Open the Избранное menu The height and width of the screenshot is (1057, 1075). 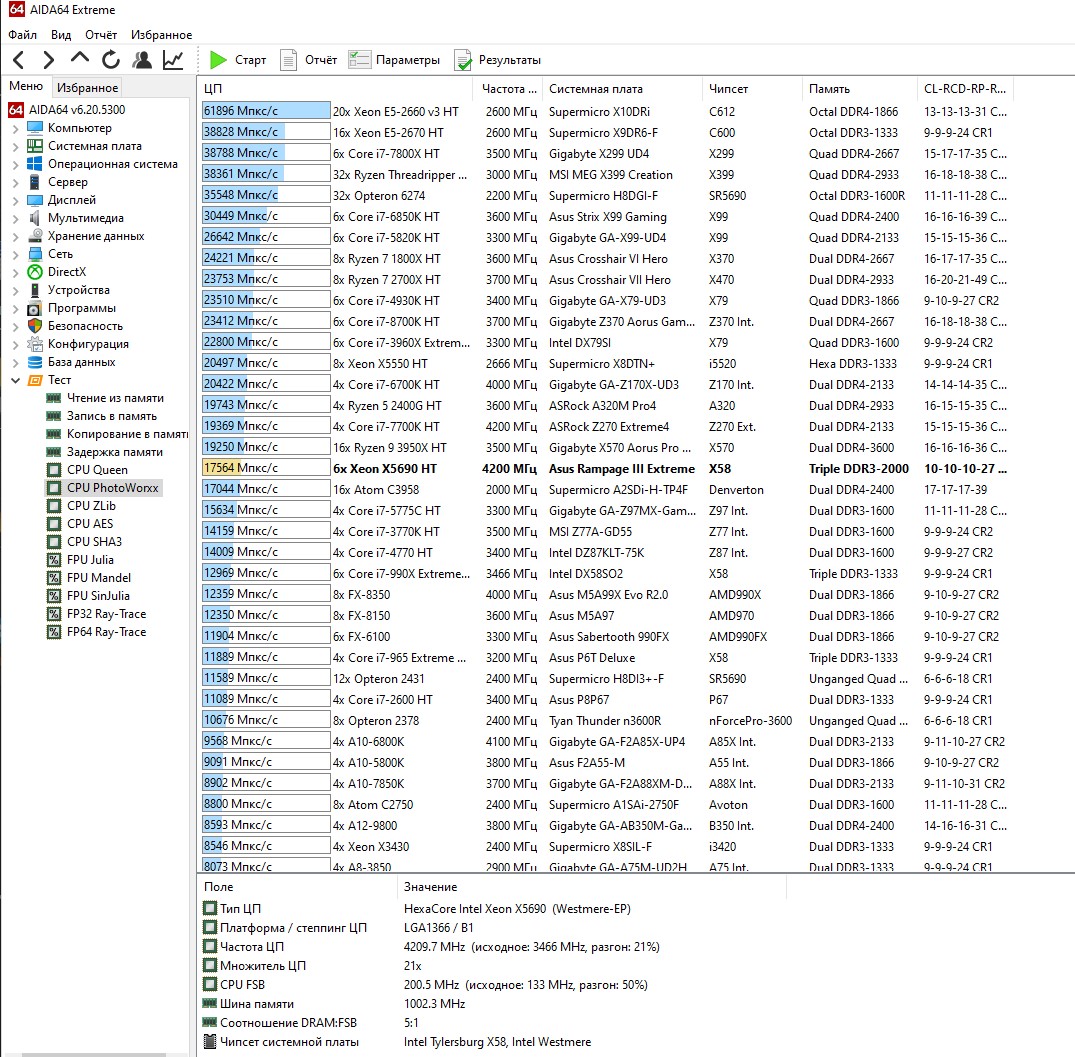161,35
